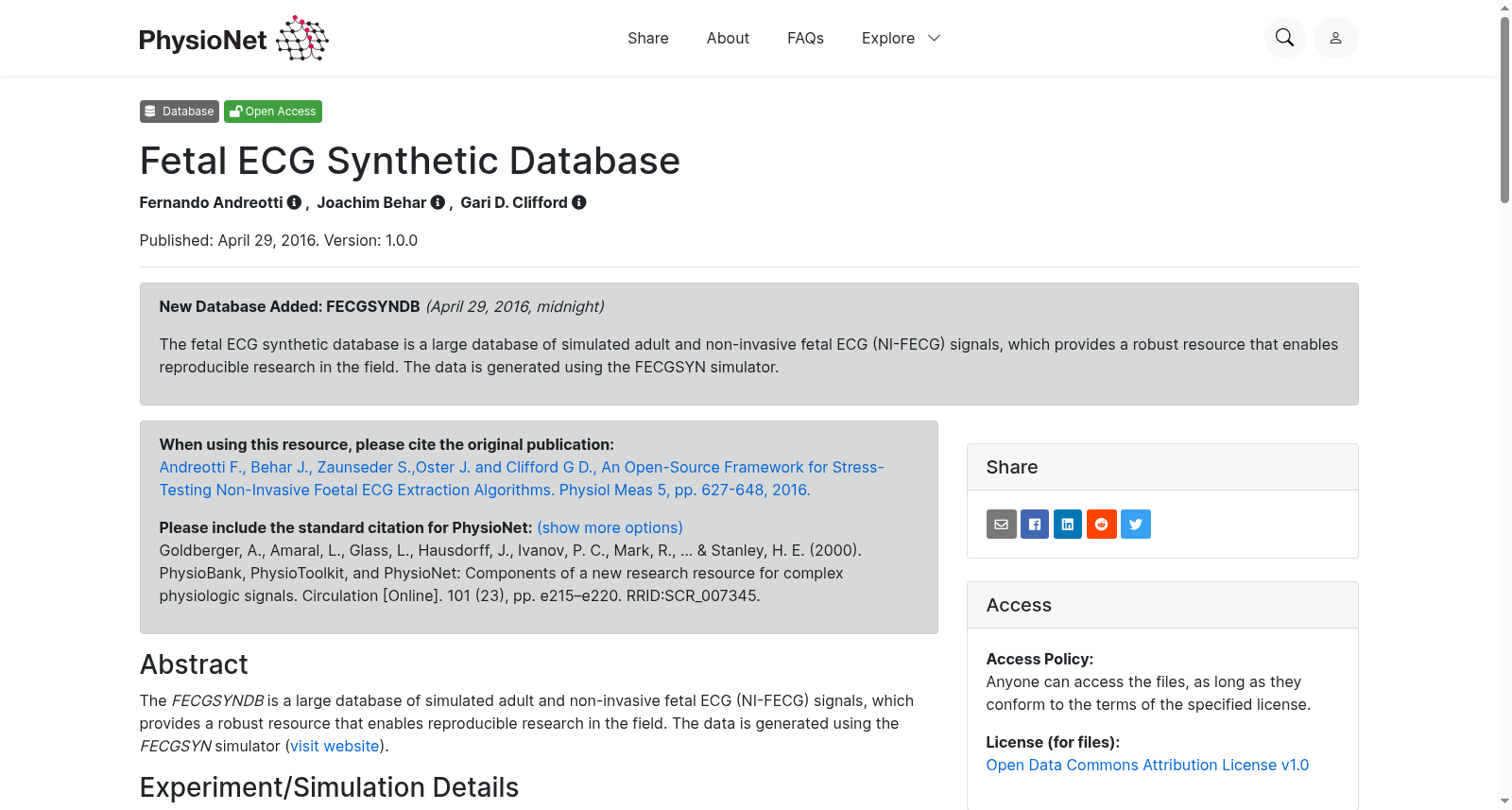Click show more options link
1512x810 pixels.
[x=610, y=527]
